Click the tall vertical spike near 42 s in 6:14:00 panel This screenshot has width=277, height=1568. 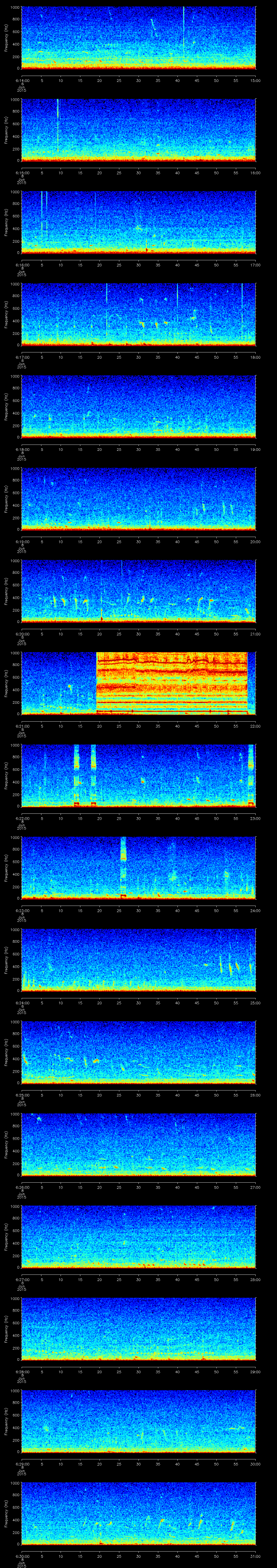[184, 34]
